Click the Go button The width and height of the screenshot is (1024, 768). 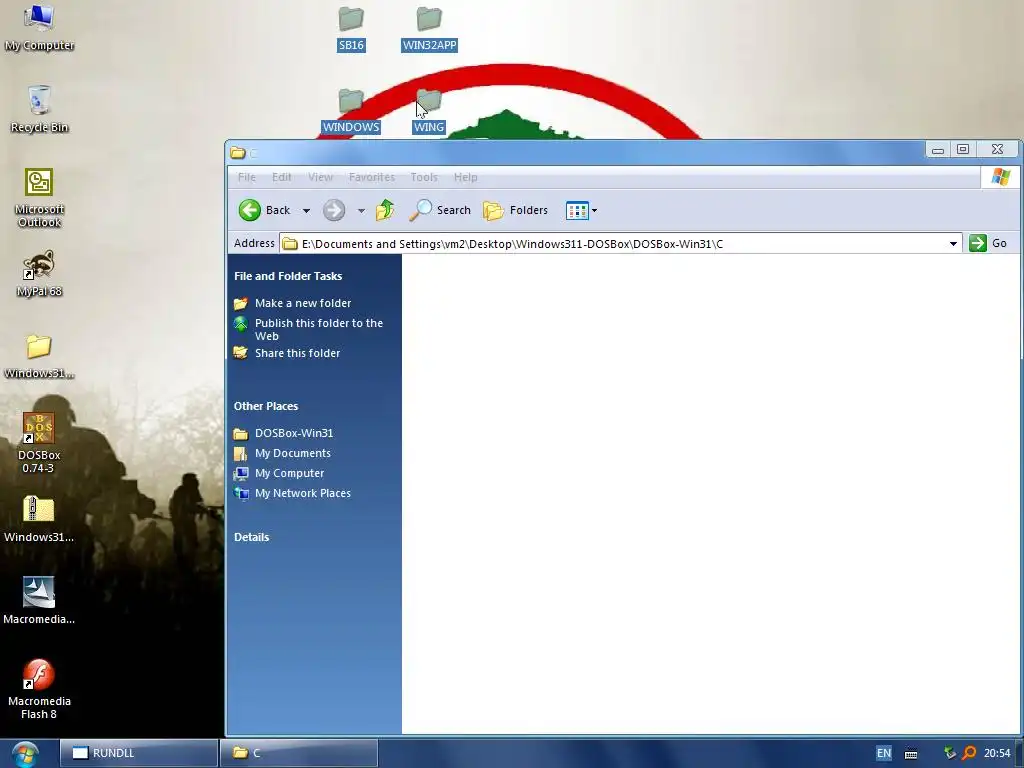pos(989,243)
